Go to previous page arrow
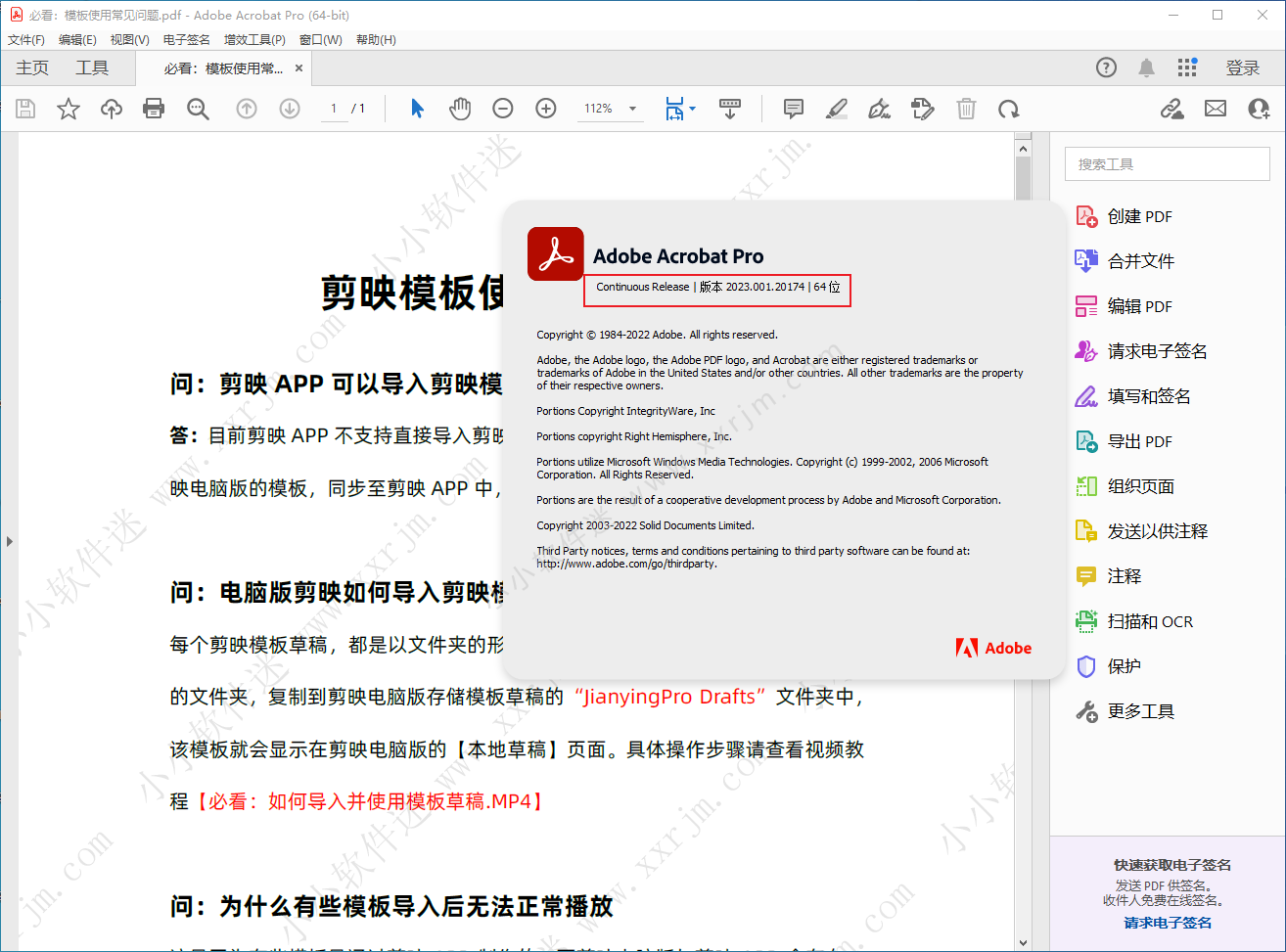Image resolution: width=1286 pixels, height=952 pixels. tap(247, 109)
